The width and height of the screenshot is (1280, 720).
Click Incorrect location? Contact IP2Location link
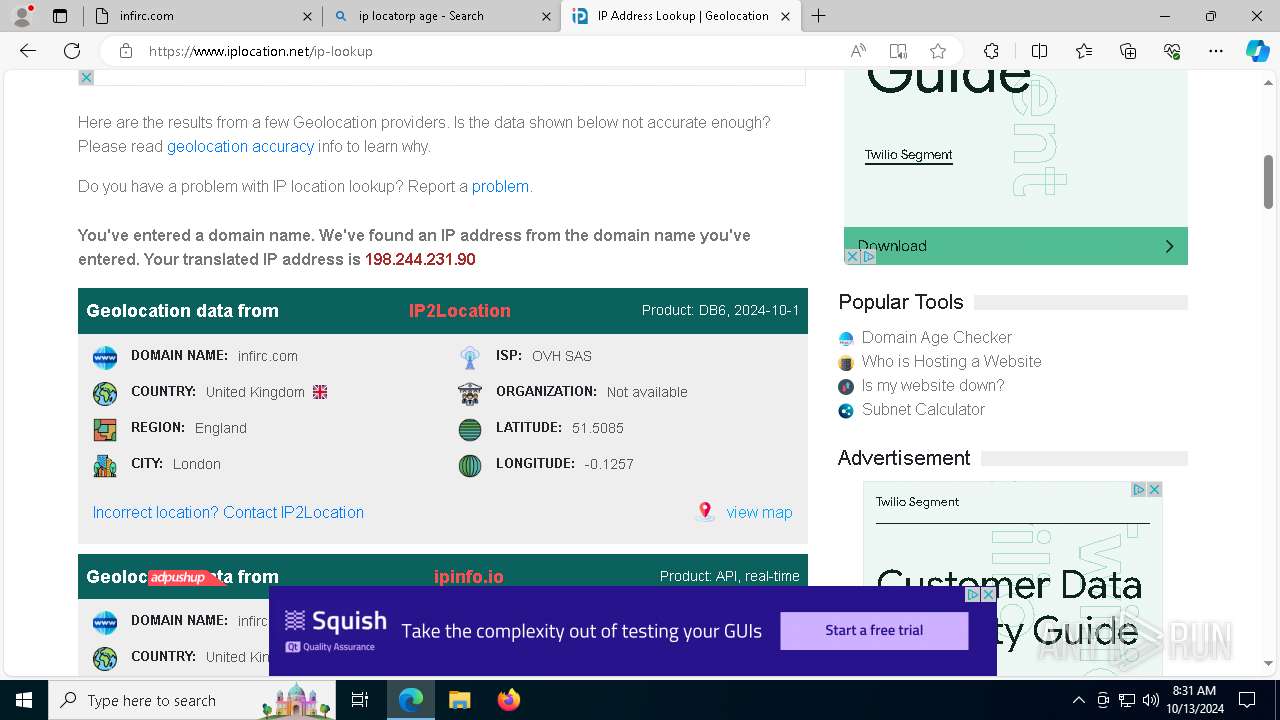click(228, 512)
